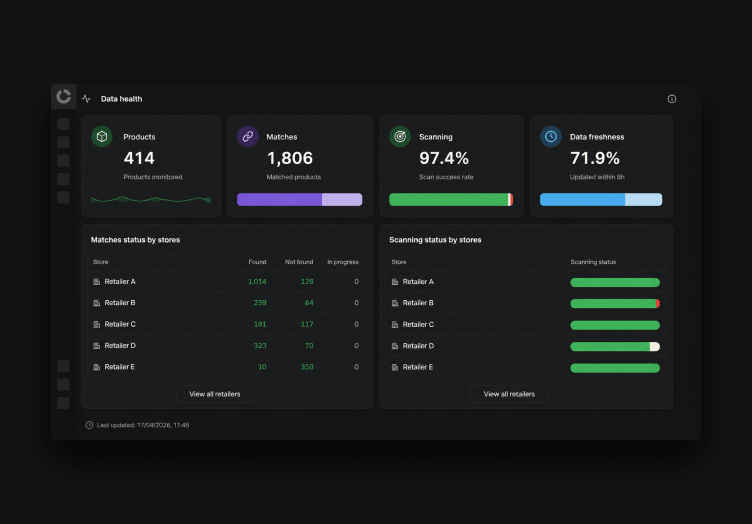Select the first sidebar menu placeholder
752x524 pixels.
pyautogui.click(x=63, y=124)
